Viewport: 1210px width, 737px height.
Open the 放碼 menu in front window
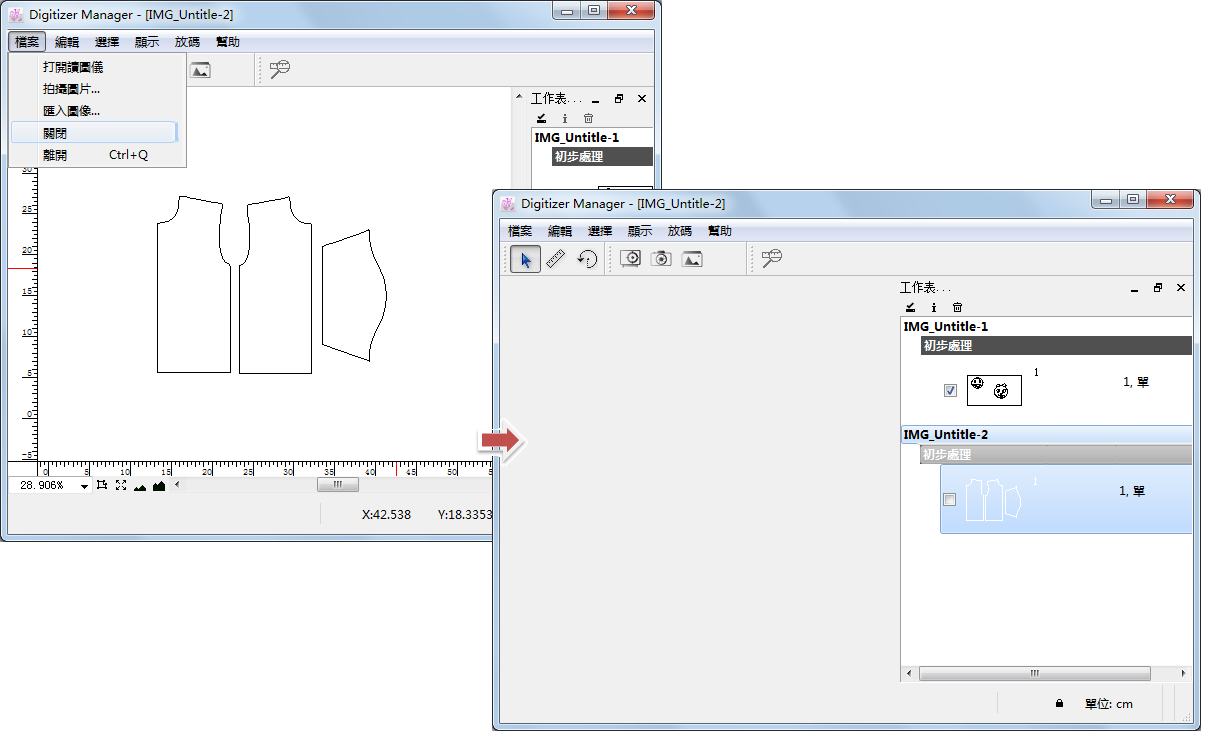coord(680,231)
